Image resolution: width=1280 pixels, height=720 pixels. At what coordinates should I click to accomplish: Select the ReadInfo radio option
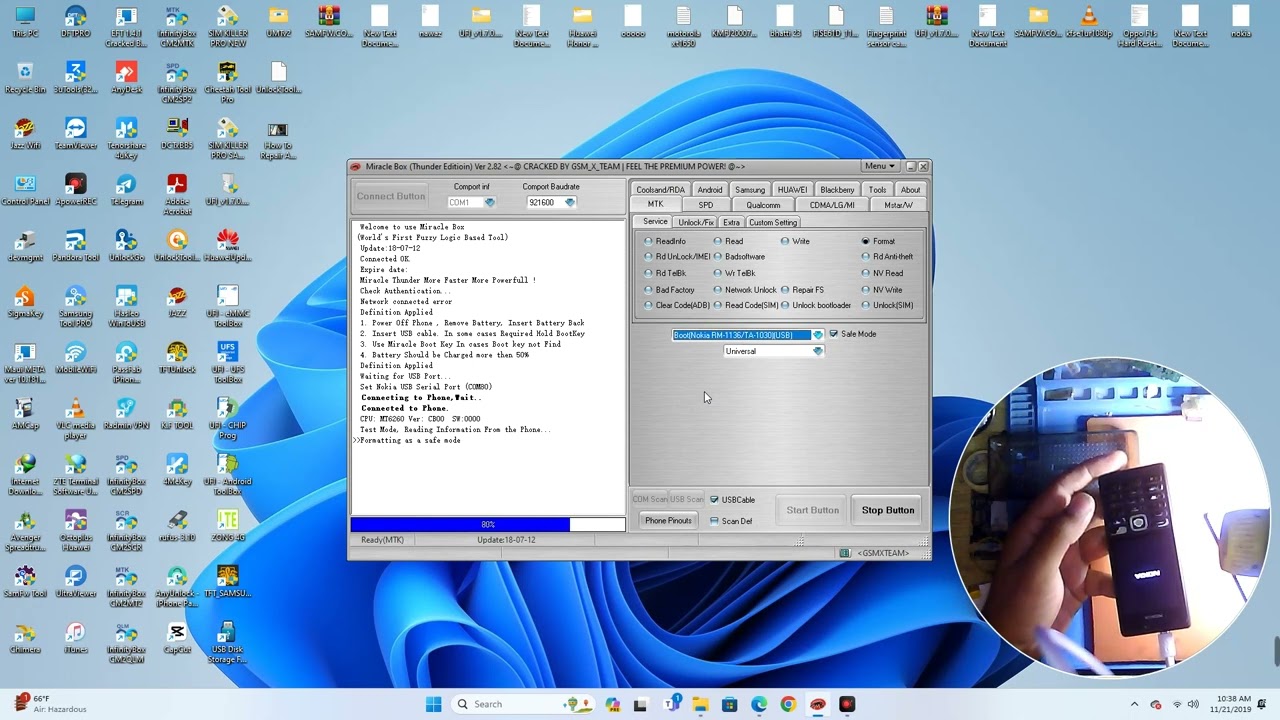(x=665, y=241)
